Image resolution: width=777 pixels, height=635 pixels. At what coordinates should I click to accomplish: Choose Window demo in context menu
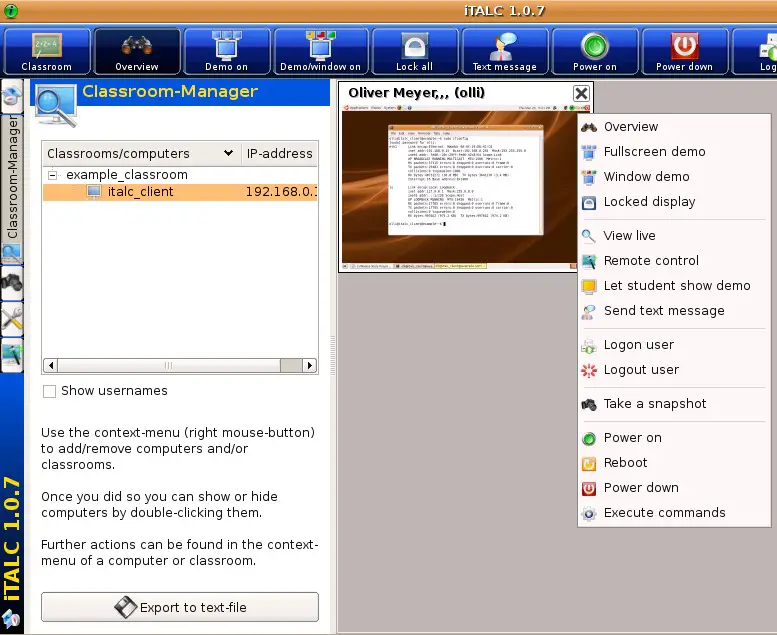pyautogui.click(x=674, y=177)
